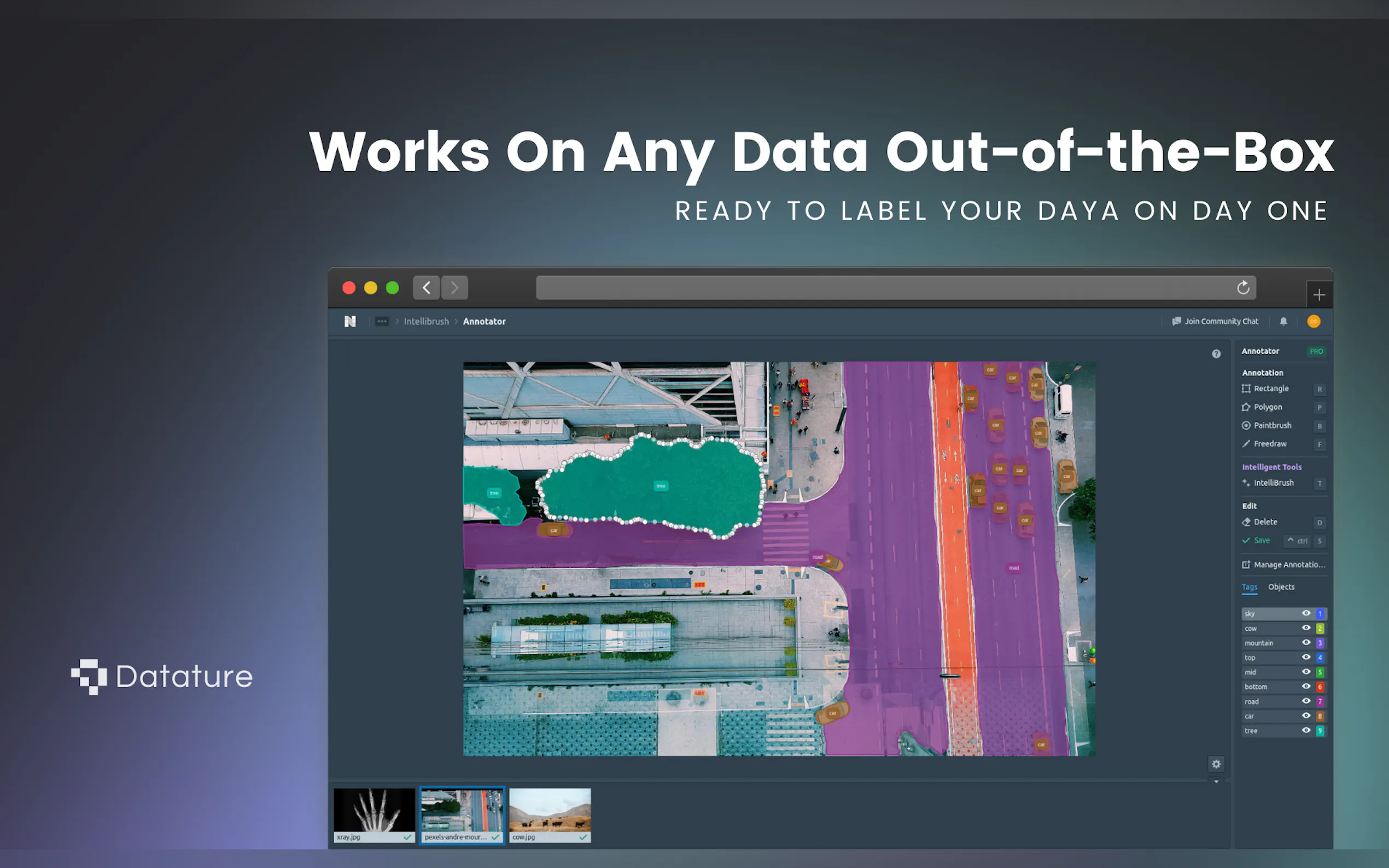Select the Delete eraser tool

(x=1265, y=522)
